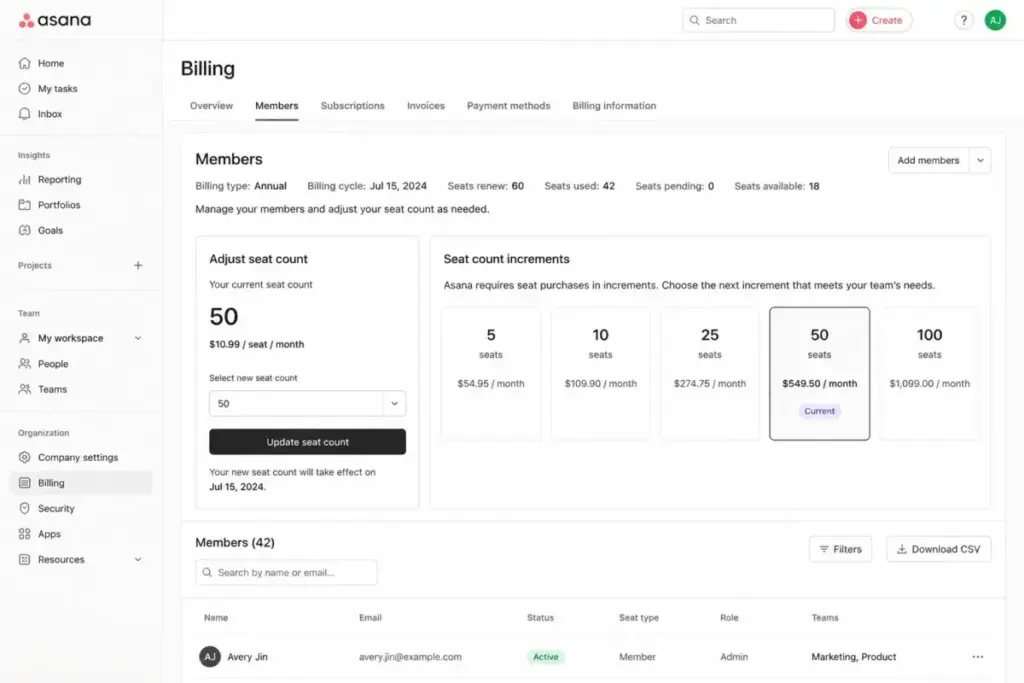
Task: Open the Filters button
Action: [x=840, y=549]
